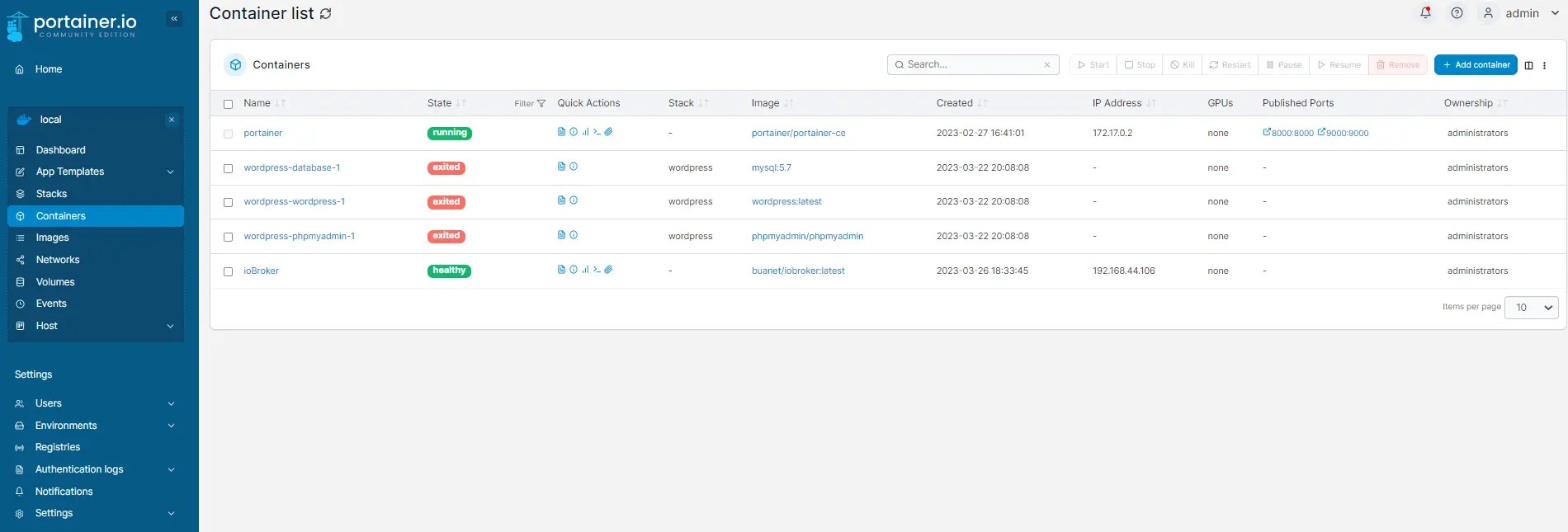This screenshot has height=532, width=1568.
Task: Open the table settings three-dot menu
Action: pyautogui.click(x=1544, y=65)
